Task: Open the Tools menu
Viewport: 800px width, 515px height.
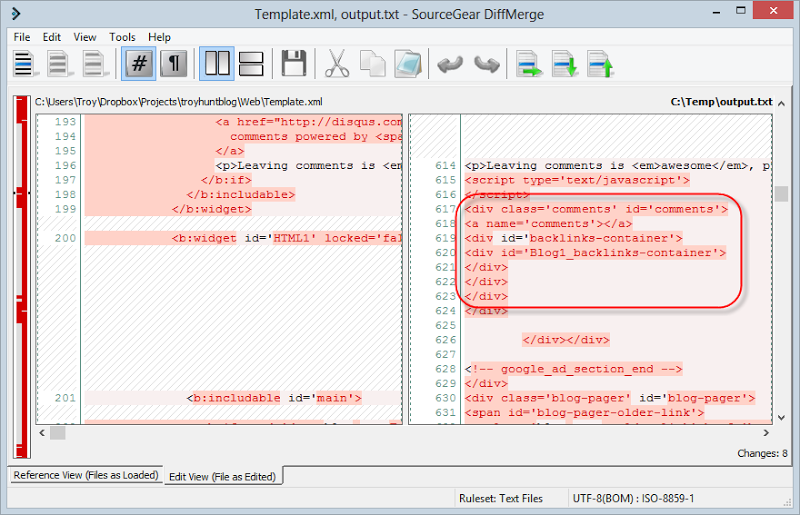Action: pos(122,37)
